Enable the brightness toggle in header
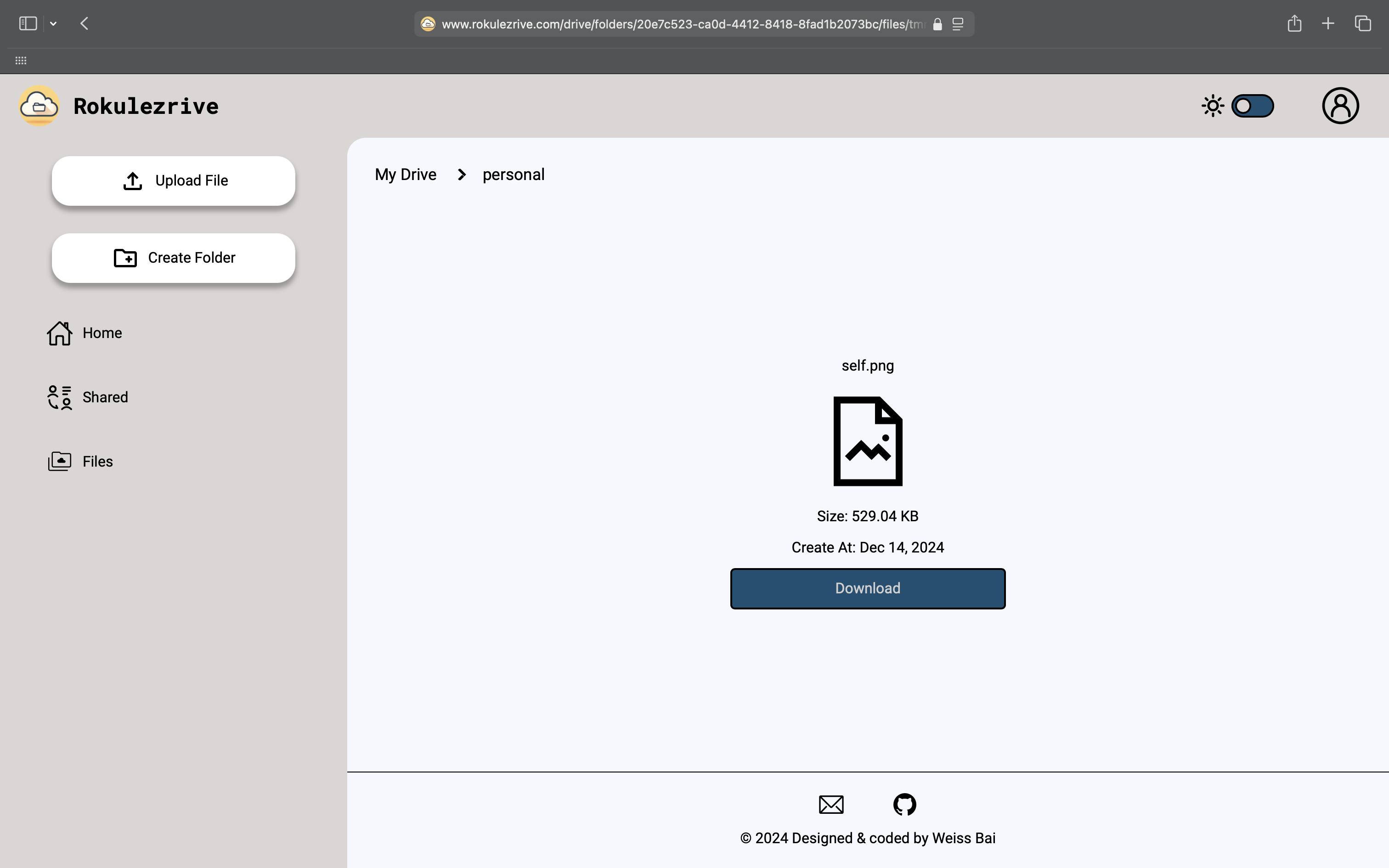 tap(1253, 105)
